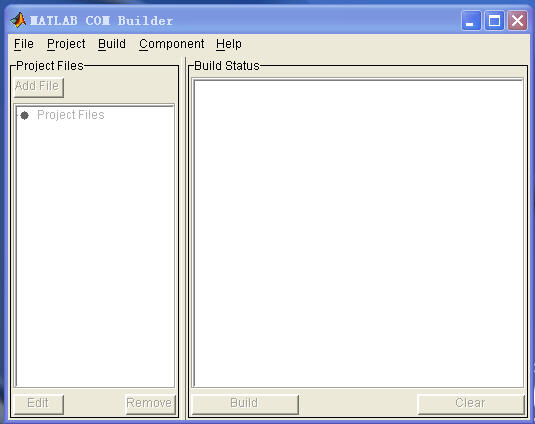Open the File menu
Image resolution: width=535 pixels, height=424 pixels.
pos(24,44)
